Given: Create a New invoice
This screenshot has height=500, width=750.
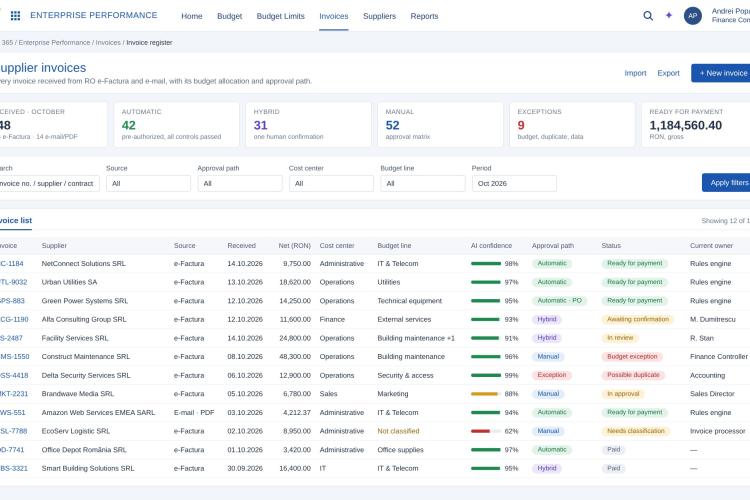Looking at the screenshot, I should click(720, 73).
